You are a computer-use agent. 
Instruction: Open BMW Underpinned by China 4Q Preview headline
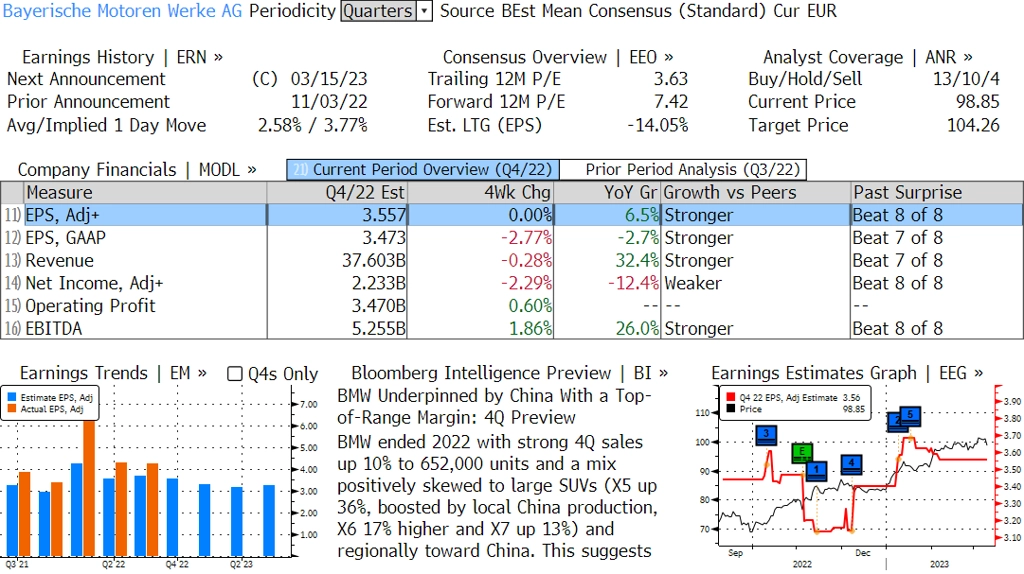(494, 406)
